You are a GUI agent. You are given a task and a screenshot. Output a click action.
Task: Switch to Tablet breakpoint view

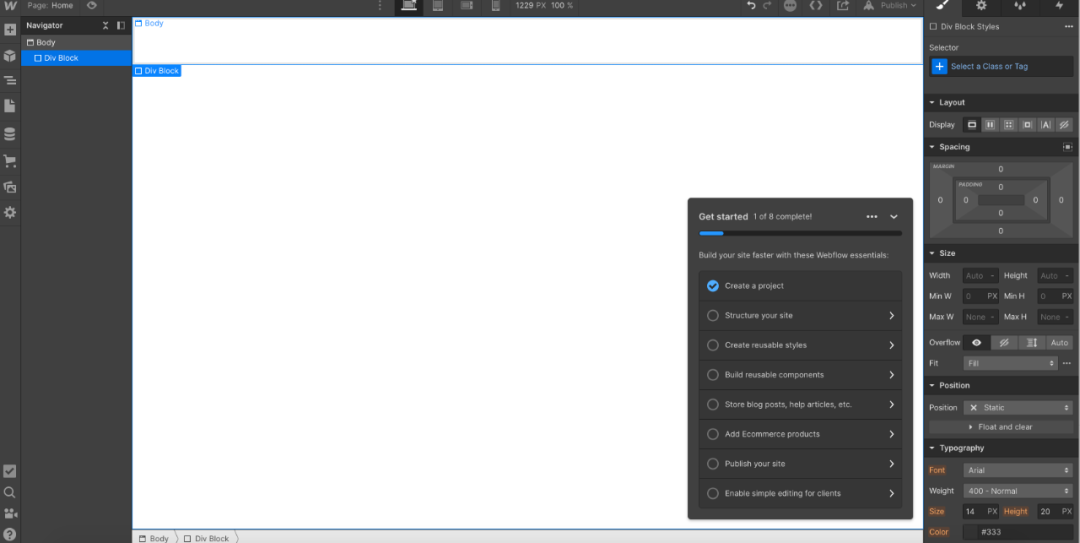437,6
